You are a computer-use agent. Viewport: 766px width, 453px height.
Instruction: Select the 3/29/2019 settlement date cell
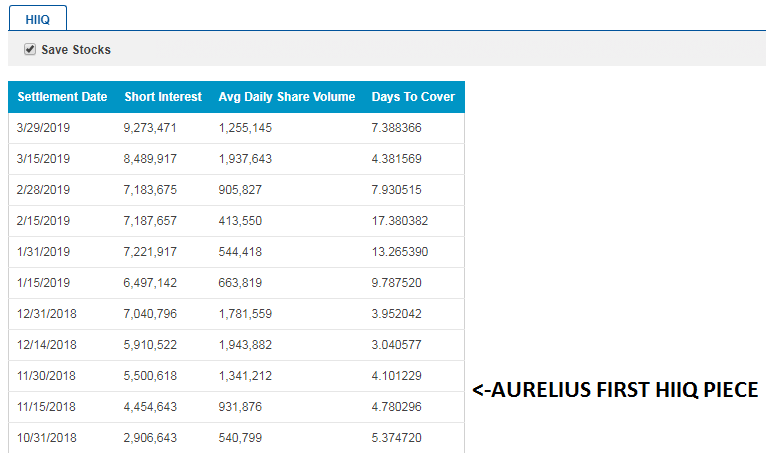(43, 128)
